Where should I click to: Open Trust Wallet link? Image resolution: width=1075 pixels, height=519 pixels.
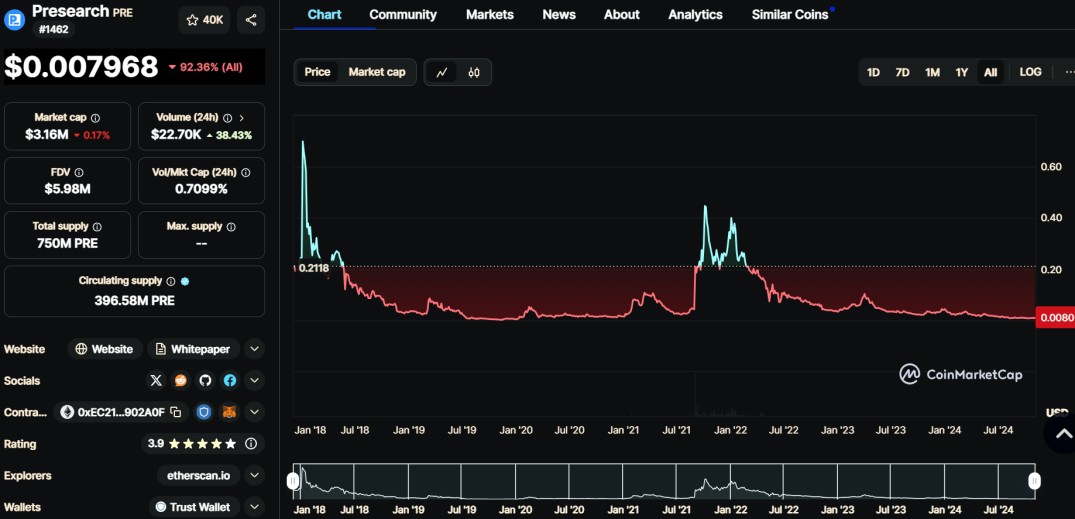click(195, 507)
